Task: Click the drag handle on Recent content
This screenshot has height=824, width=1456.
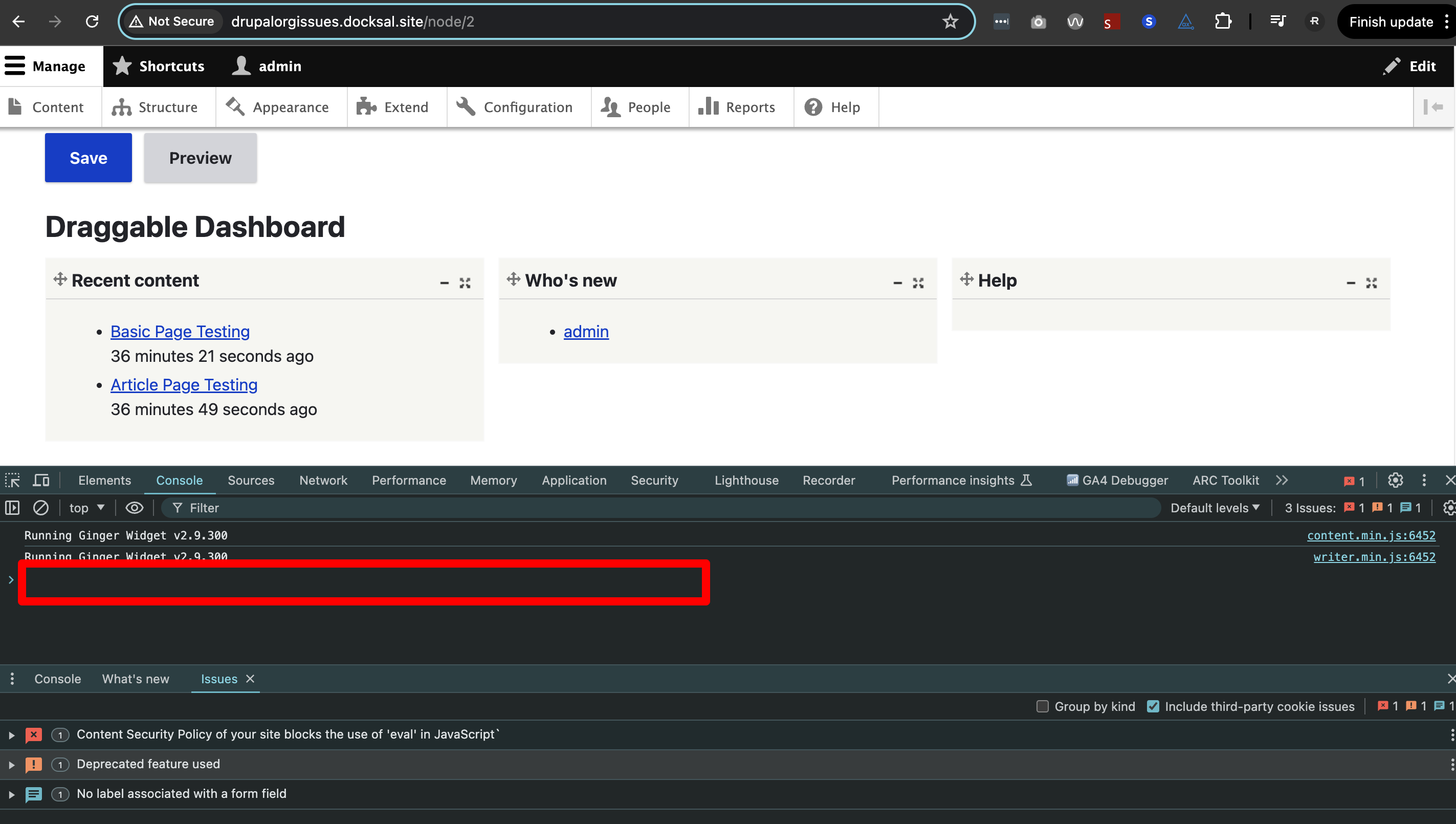Action: click(x=60, y=279)
